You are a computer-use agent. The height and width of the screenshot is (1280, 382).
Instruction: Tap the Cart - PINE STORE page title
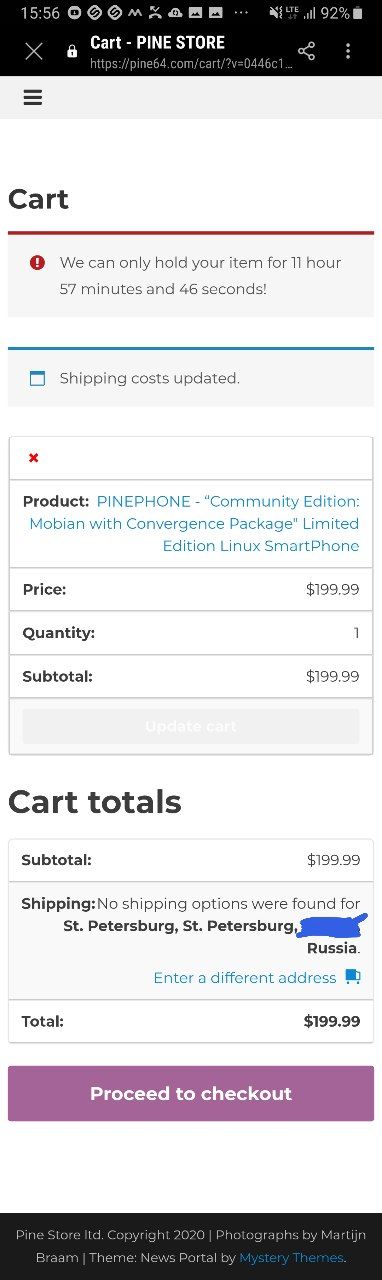157,42
